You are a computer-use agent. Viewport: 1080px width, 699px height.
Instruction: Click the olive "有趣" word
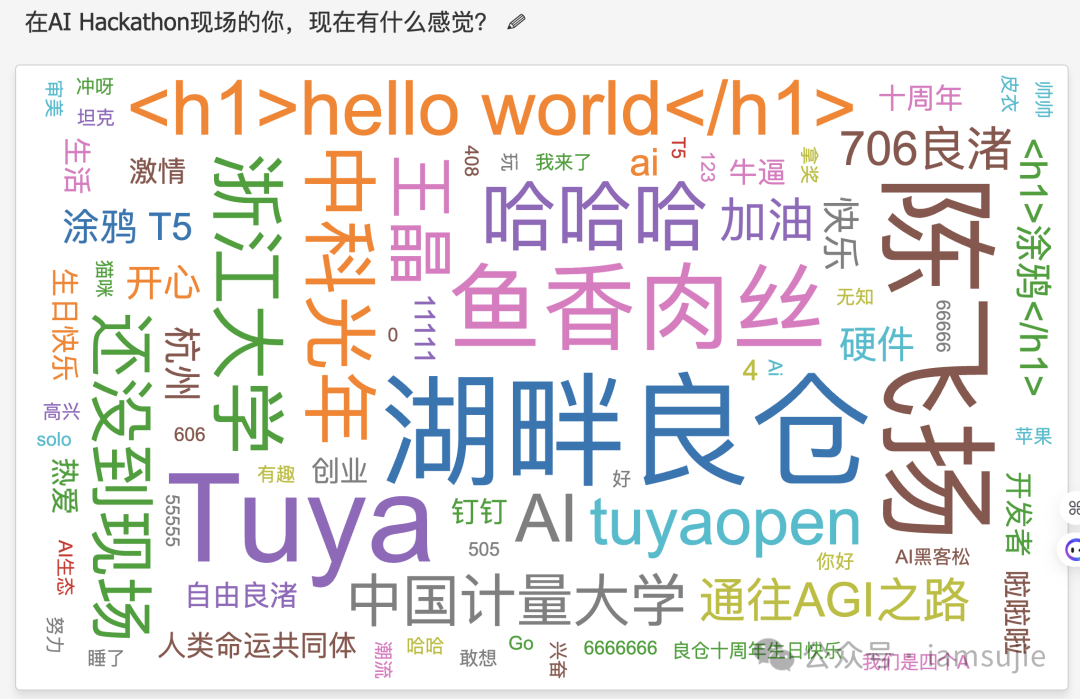coord(276,474)
